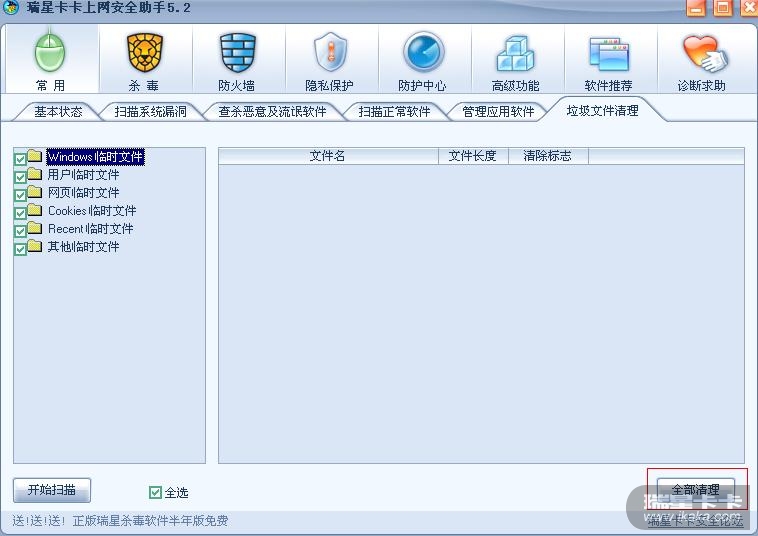
Task: Sort by the 文件名 column header
Action: click(x=328, y=156)
